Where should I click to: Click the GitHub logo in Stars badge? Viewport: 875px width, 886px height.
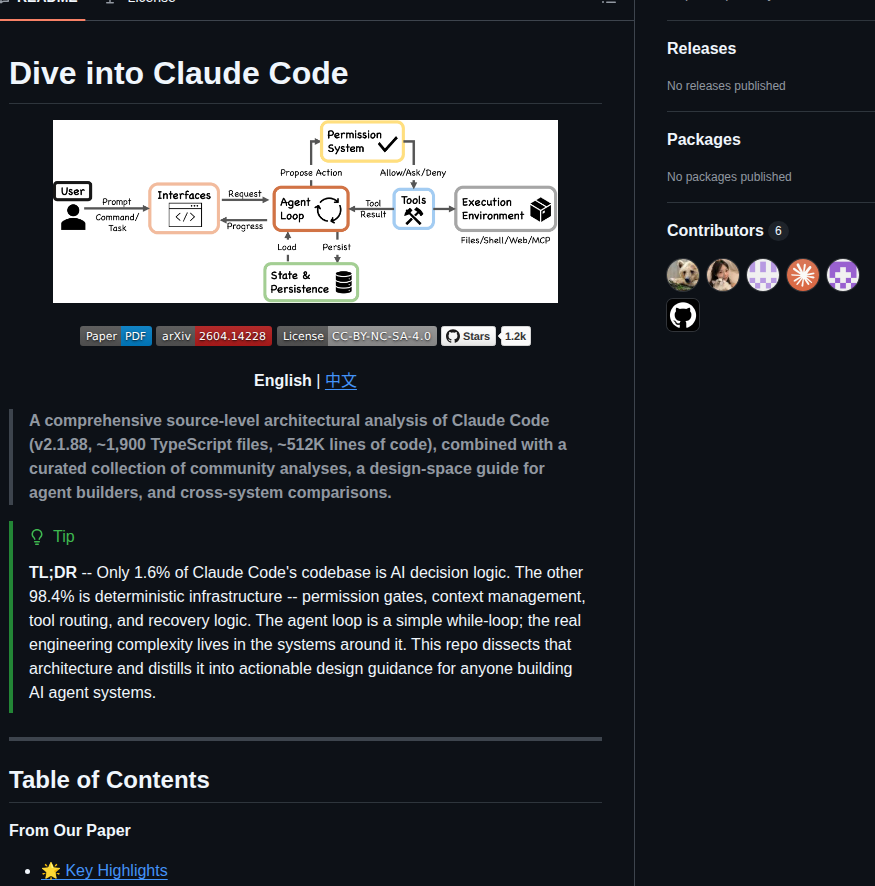point(452,336)
